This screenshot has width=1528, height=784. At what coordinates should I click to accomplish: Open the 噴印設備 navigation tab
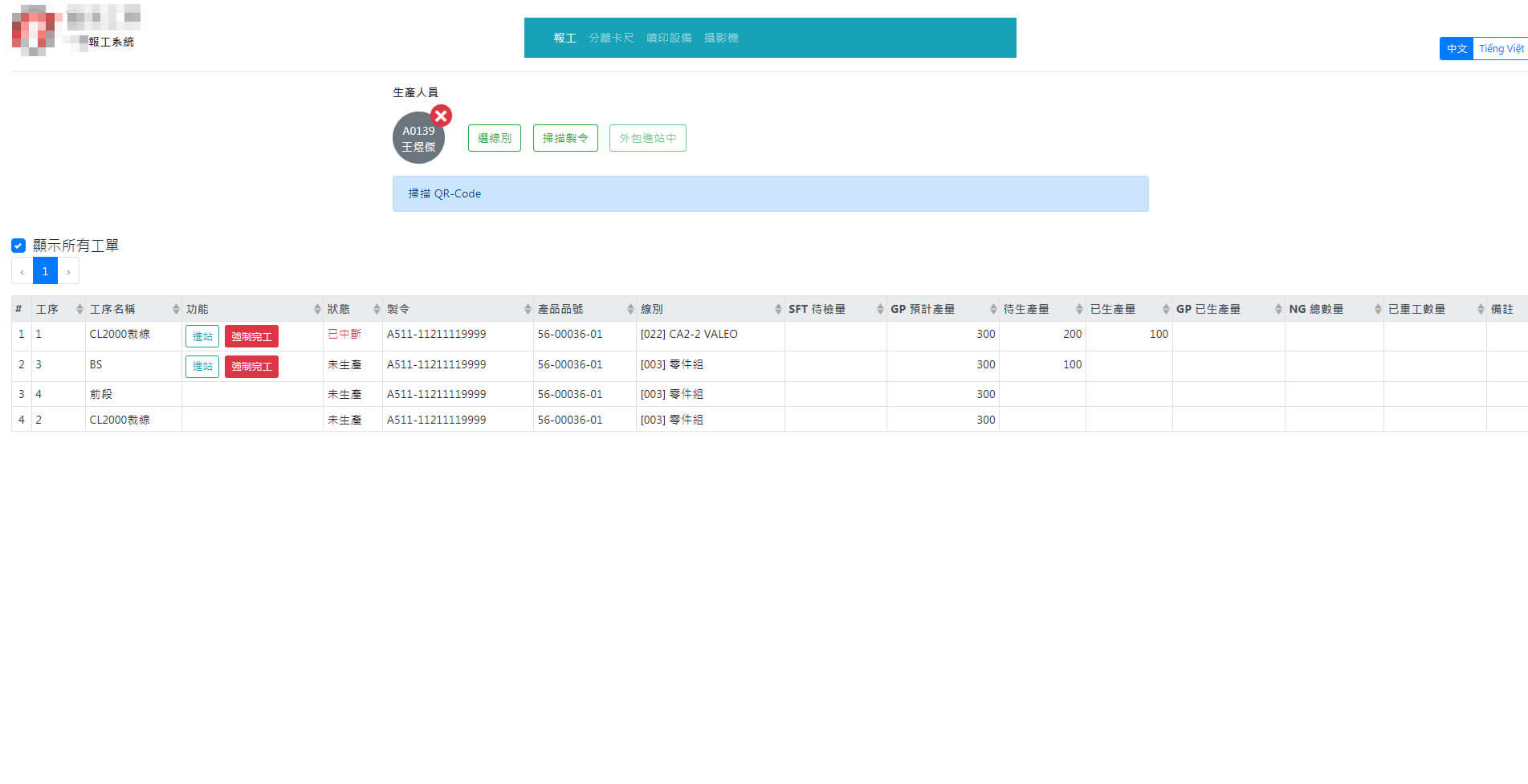coord(669,38)
